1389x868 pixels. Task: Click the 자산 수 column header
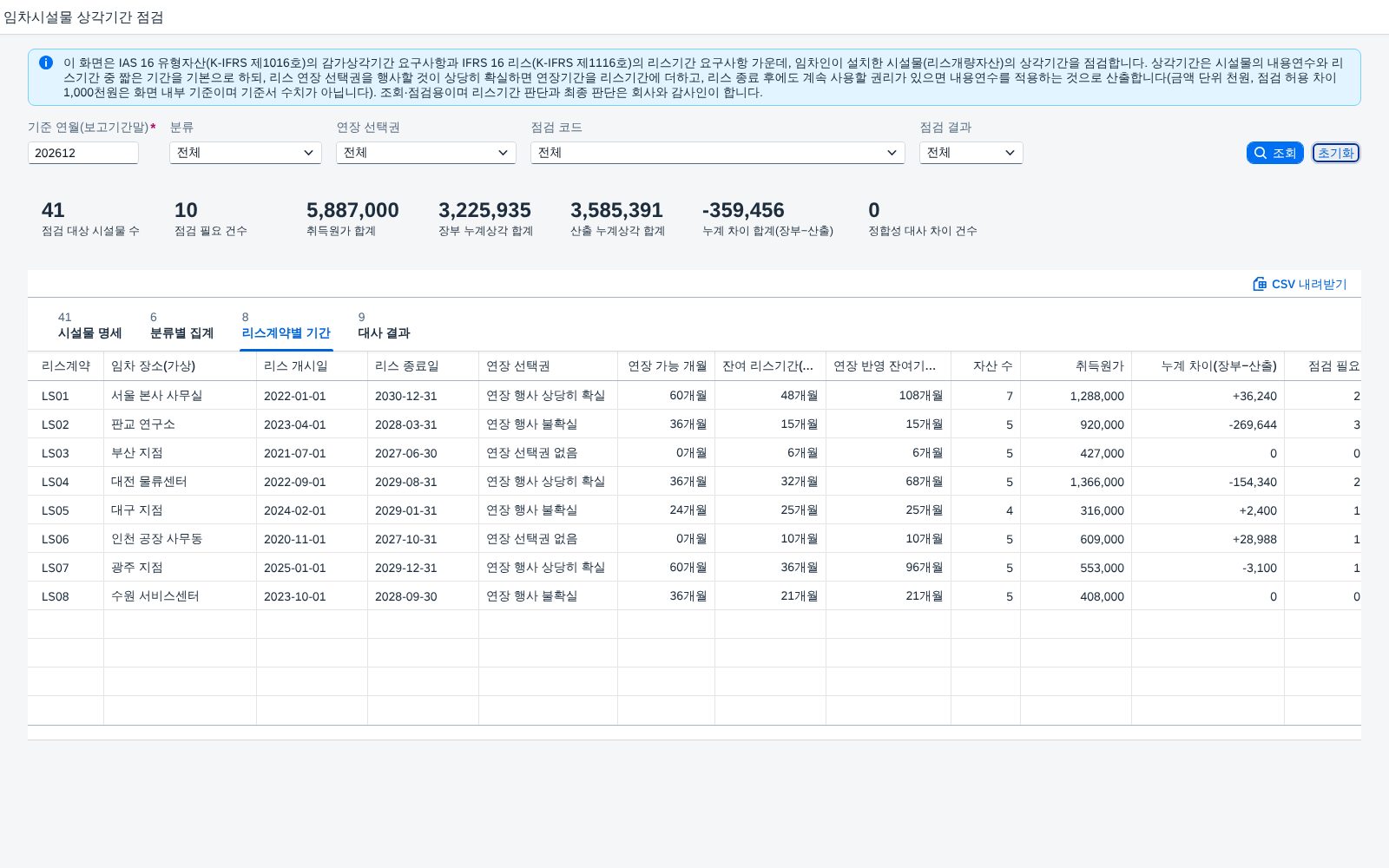click(x=985, y=366)
